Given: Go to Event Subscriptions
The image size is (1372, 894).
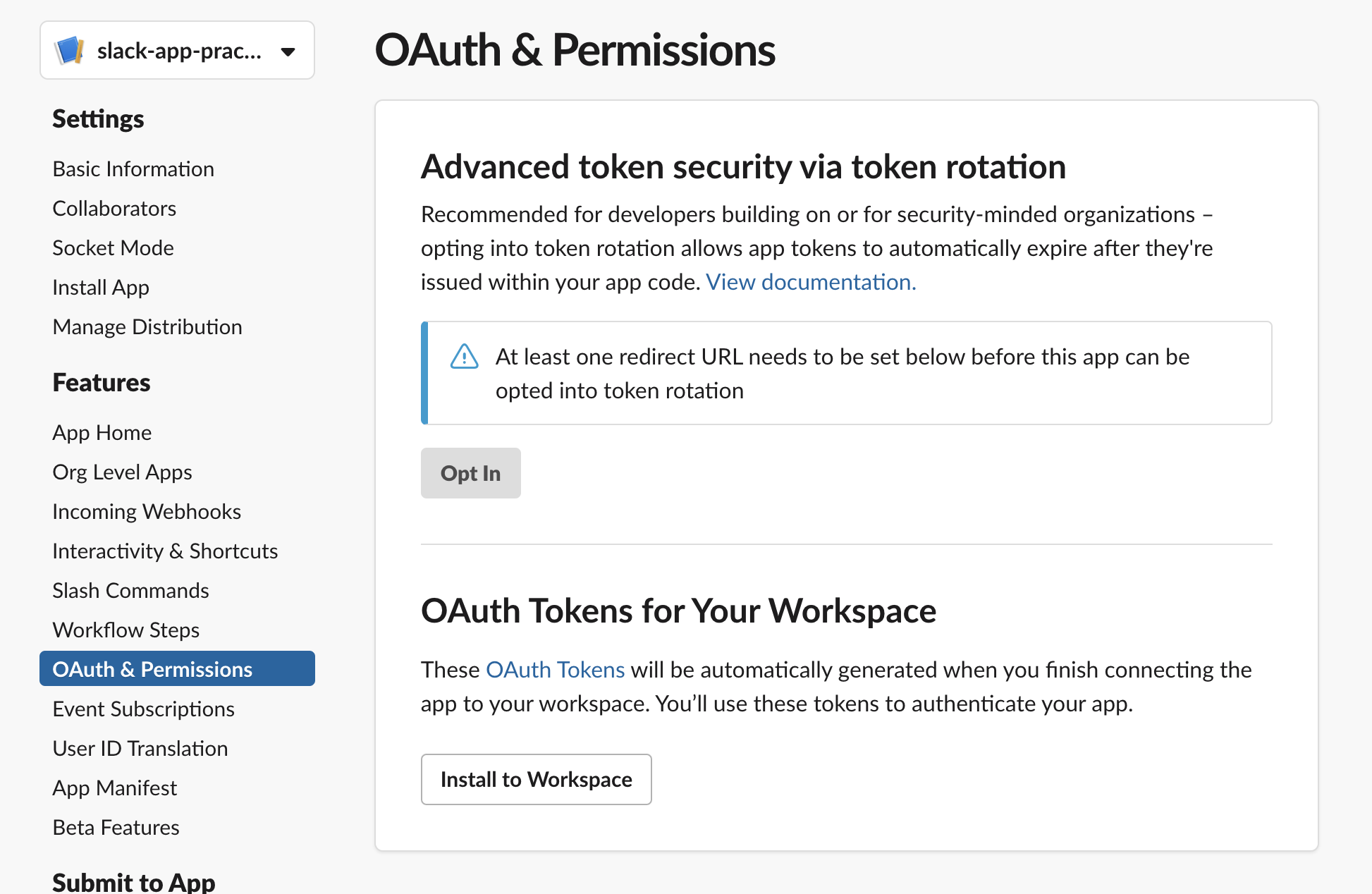Looking at the screenshot, I should pyautogui.click(x=143, y=709).
